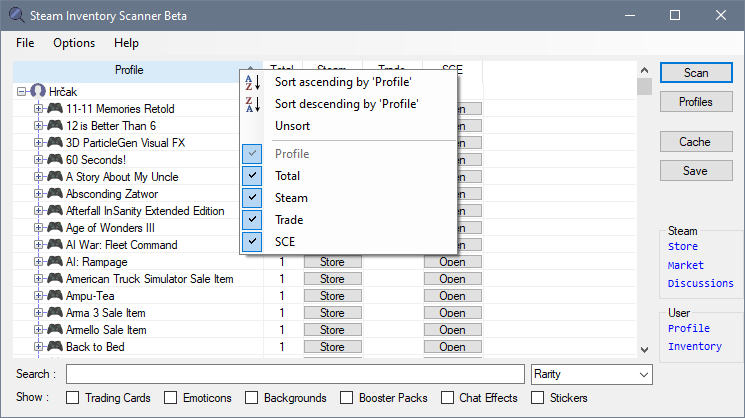
Task: Click the gamepad icon beside Back to Bed
Action: pyautogui.click(x=55, y=347)
